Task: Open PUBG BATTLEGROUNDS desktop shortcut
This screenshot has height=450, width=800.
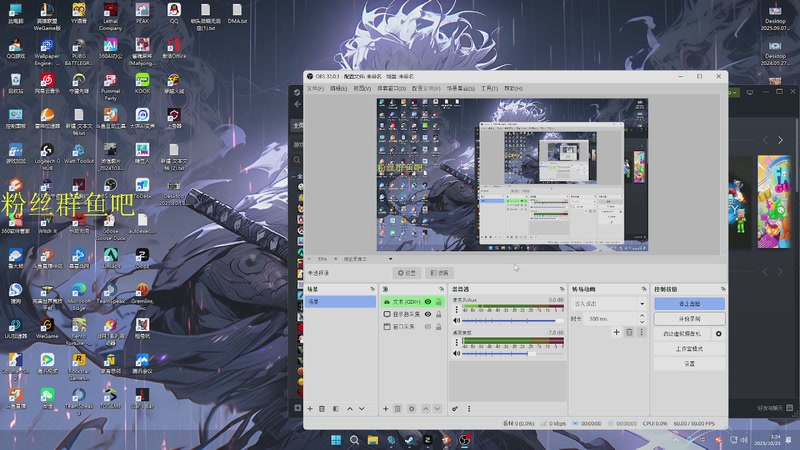Action: point(79,52)
